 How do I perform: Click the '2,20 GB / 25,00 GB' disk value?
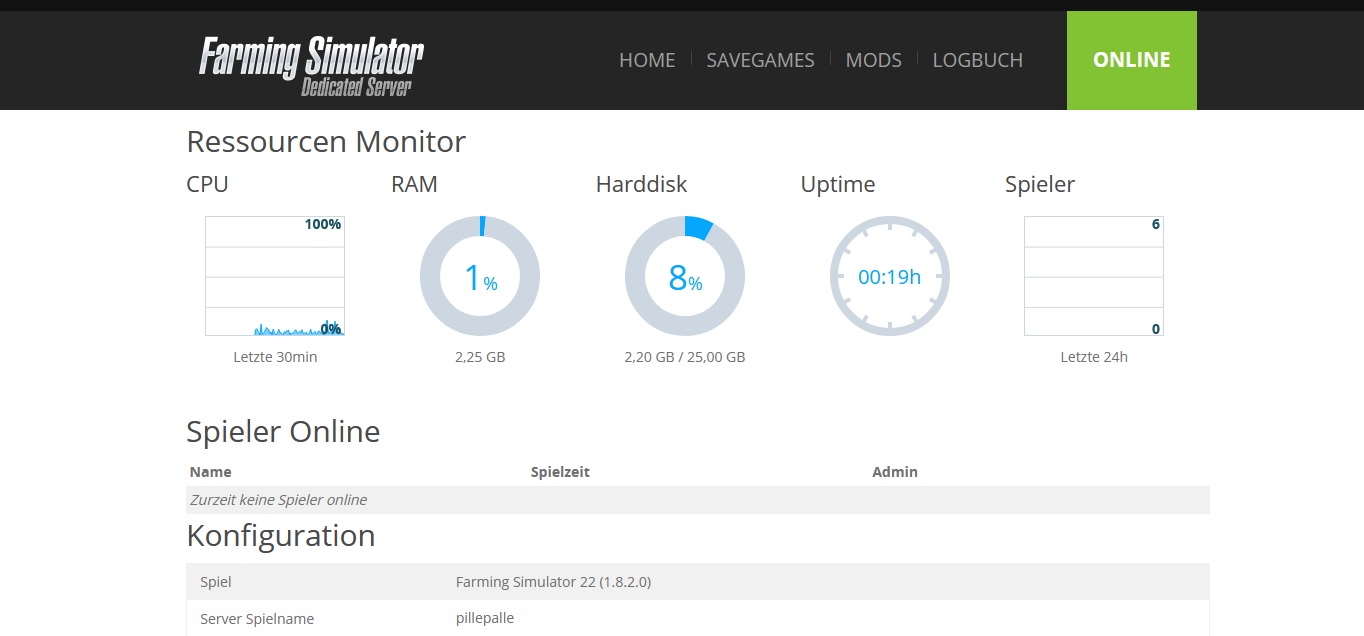(685, 357)
